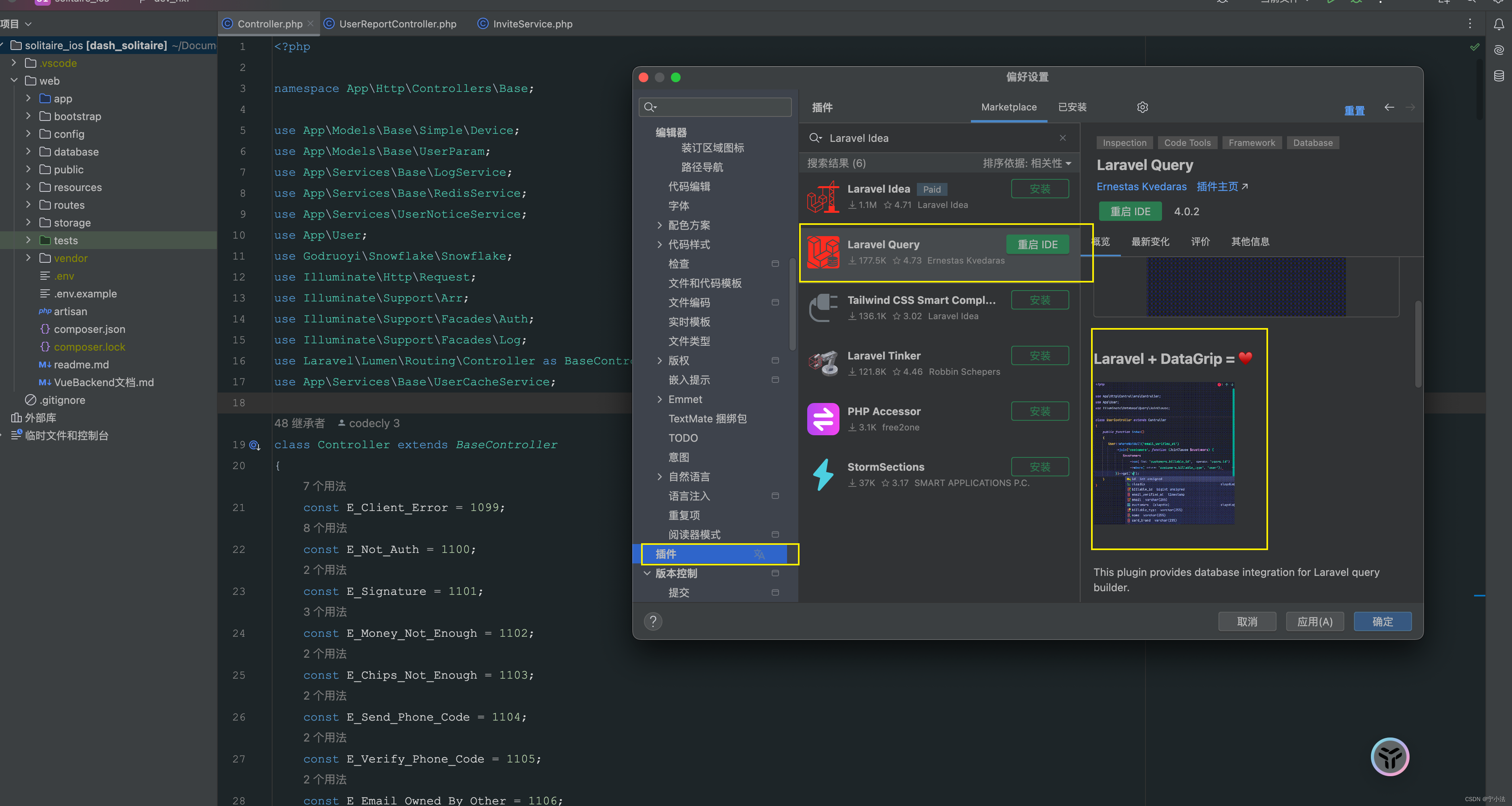
Task: Clear the plugin search with the X icon
Action: pos(1062,138)
